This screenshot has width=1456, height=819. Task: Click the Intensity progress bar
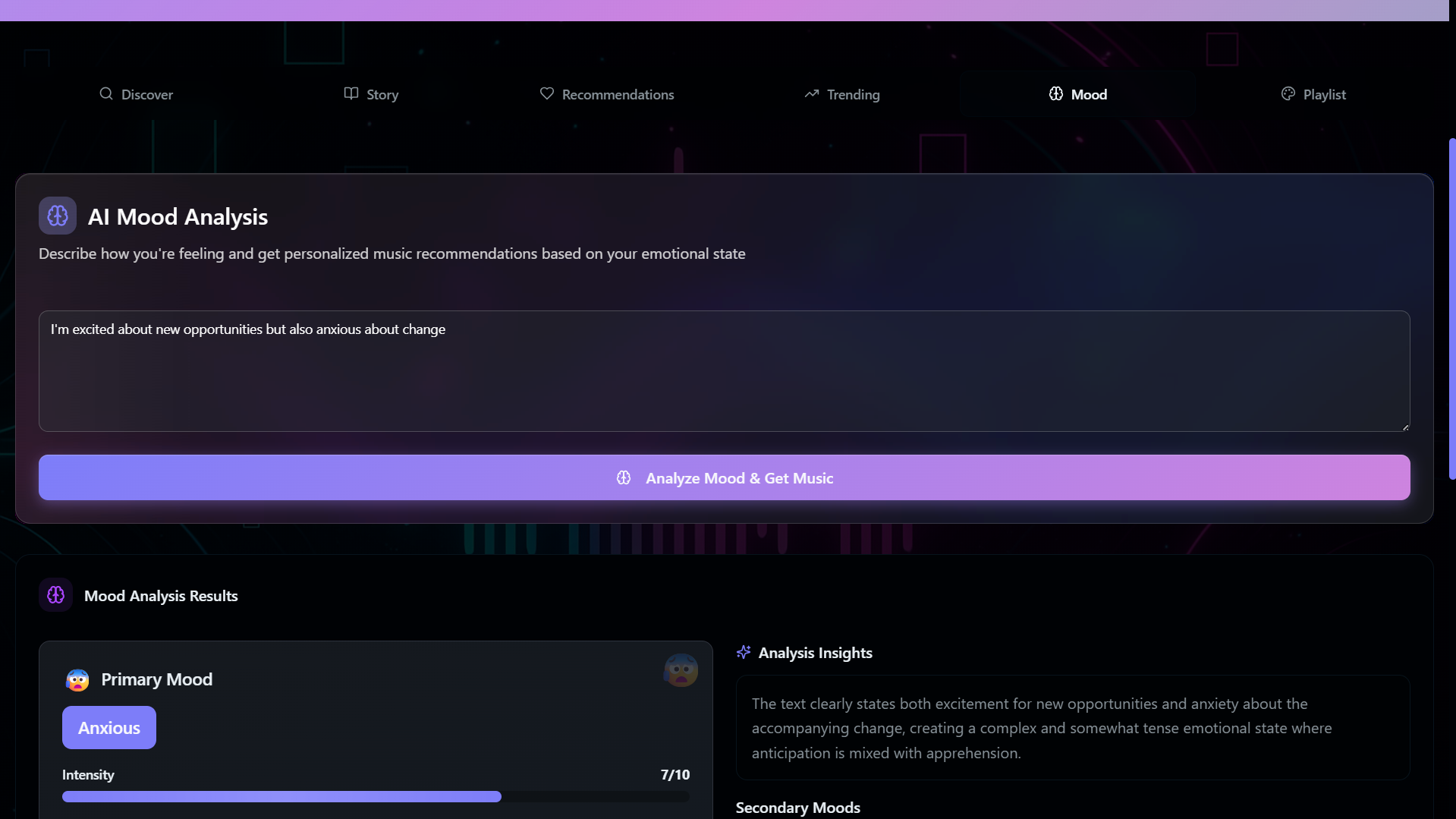pos(376,796)
